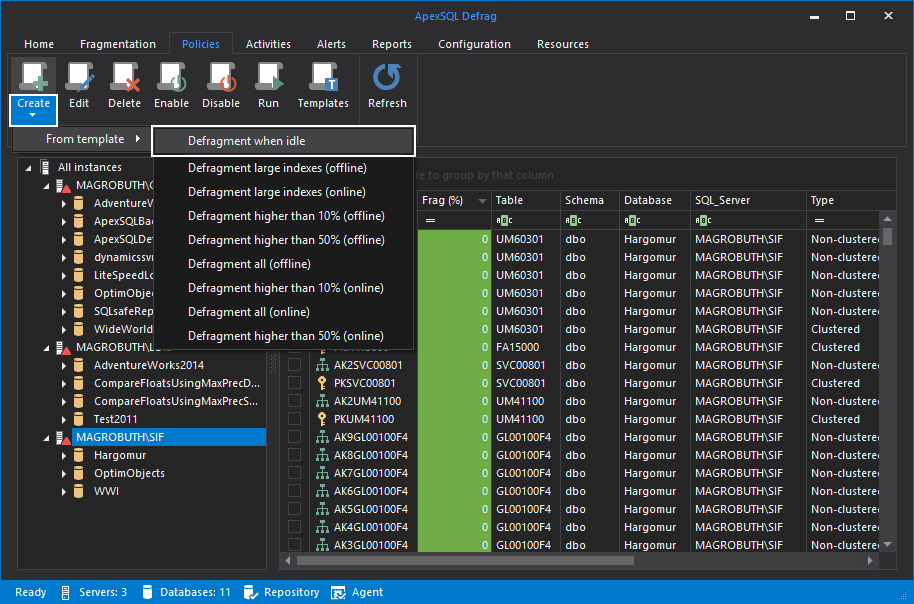Select the checkbox for row AK4GL00100F4
This screenshot has width=914, height=604.
(x=294, y=528)
